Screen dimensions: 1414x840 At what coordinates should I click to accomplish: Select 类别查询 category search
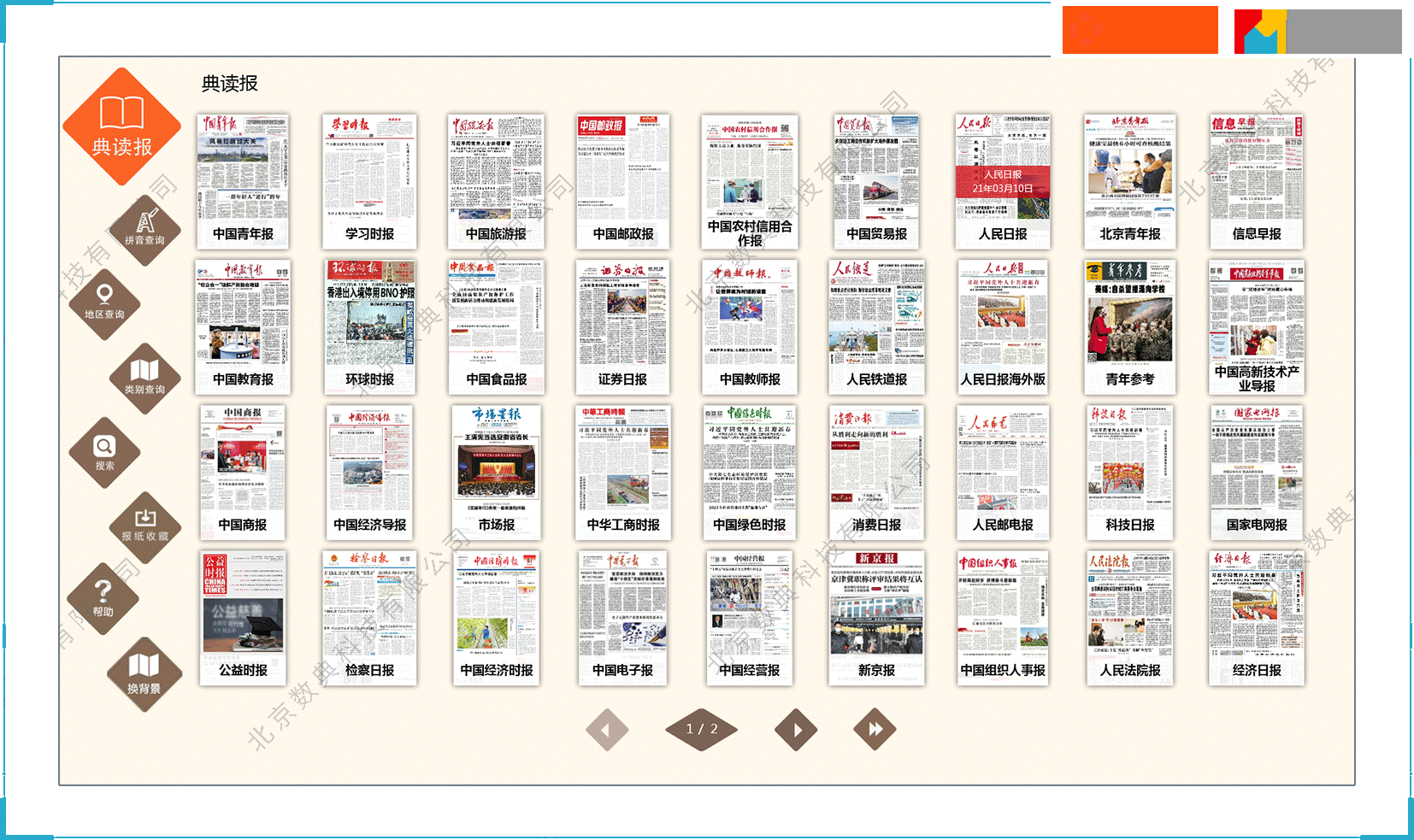coord(144,378)
